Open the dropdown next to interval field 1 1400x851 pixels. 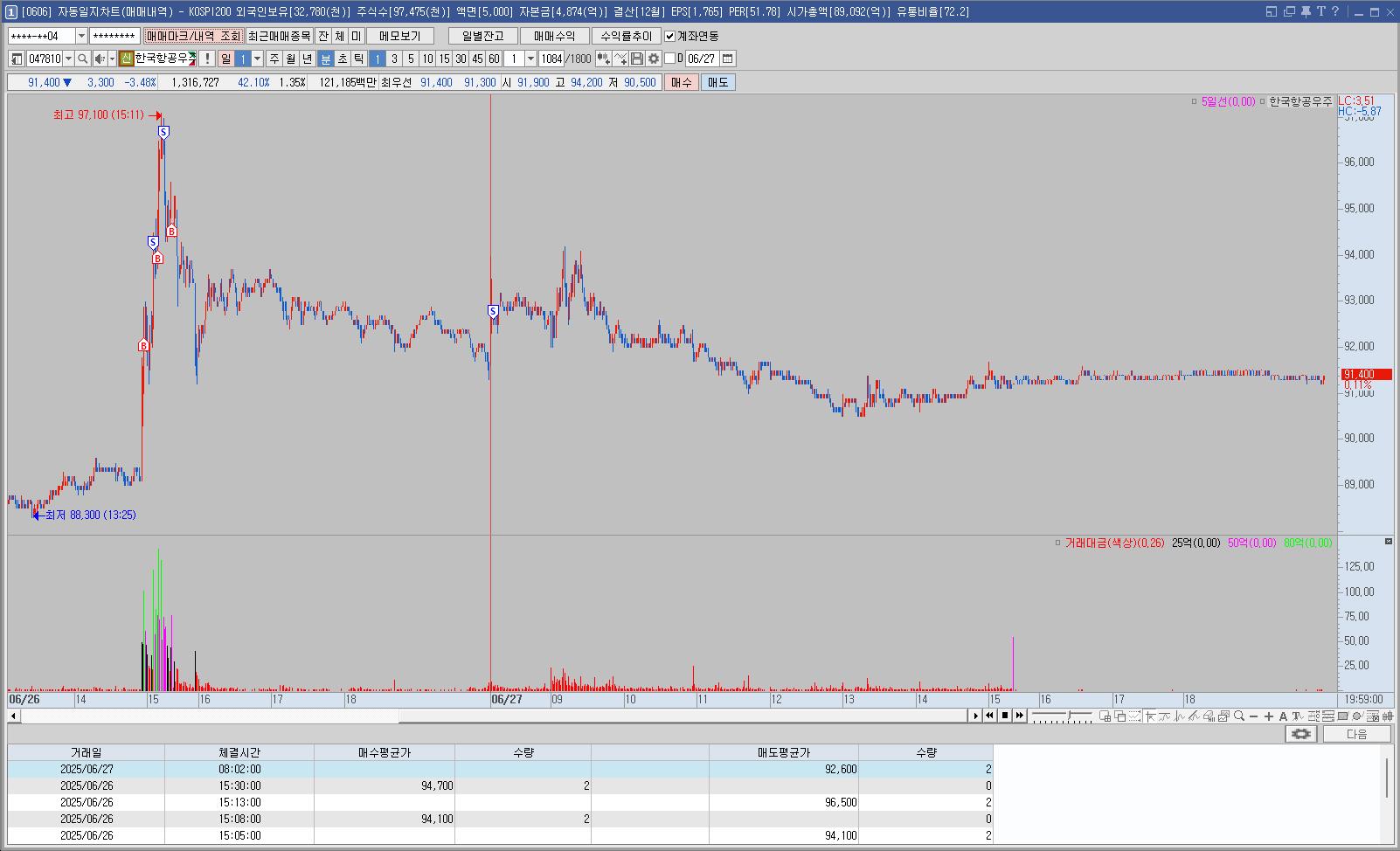pos(530,59)
